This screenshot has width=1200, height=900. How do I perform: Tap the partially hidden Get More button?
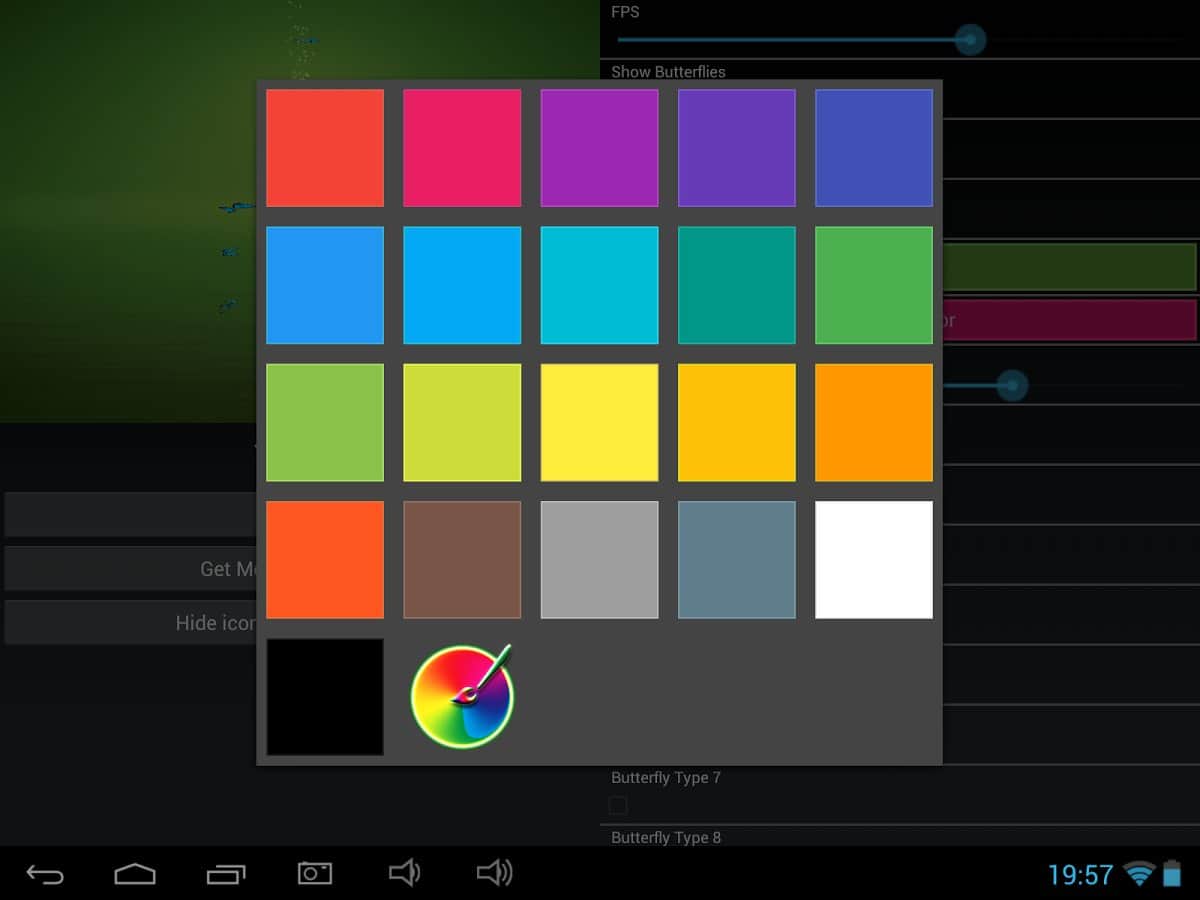tap(130, 568)
